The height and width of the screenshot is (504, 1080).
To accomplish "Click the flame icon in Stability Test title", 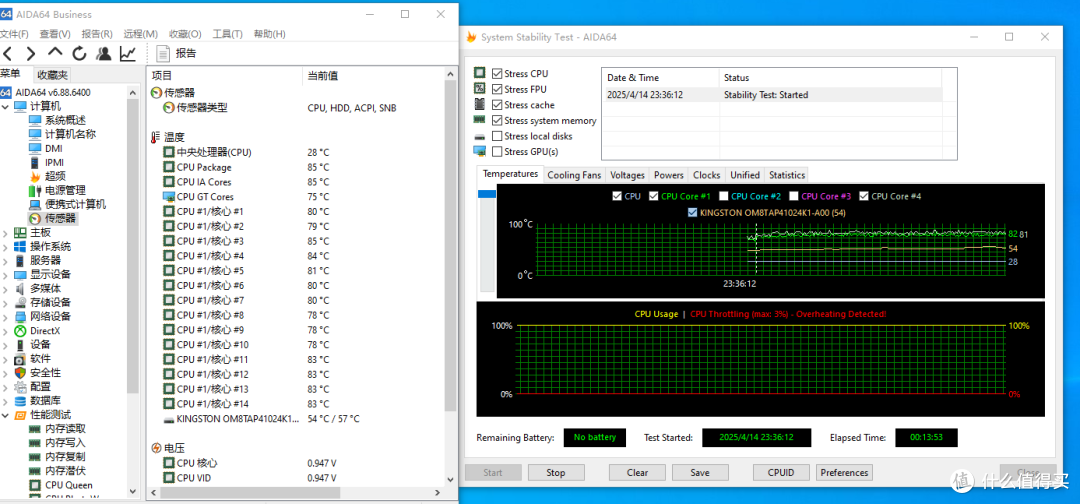I will [471, 37].
